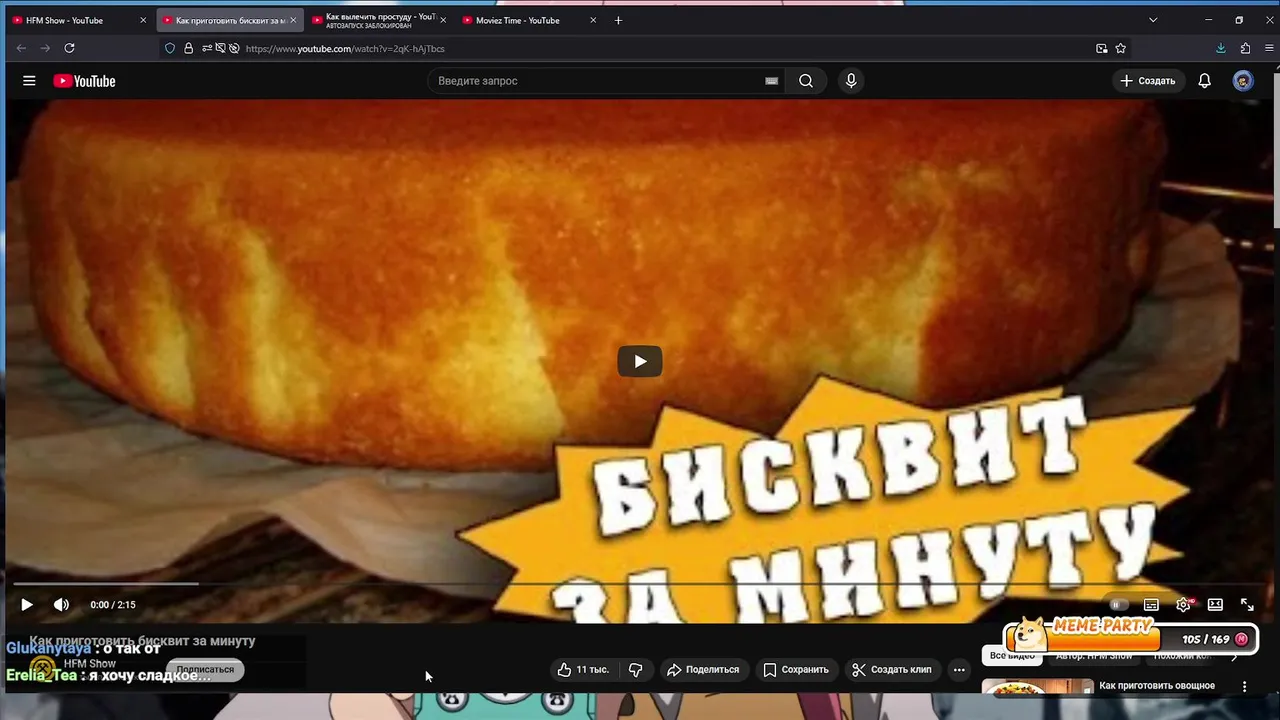Screen dimensions: 1280x720
Task: Subscribe with Подписаться button
Action: (x=205, y=670)
